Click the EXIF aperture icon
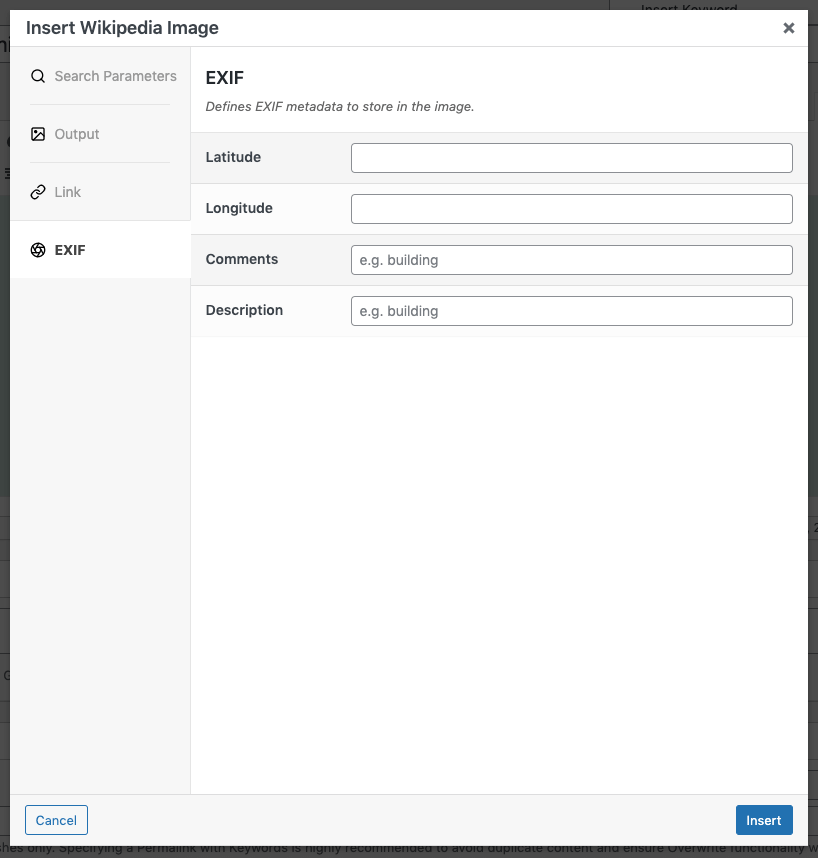This screenshot has height=858, width=818. coord(38,250)
